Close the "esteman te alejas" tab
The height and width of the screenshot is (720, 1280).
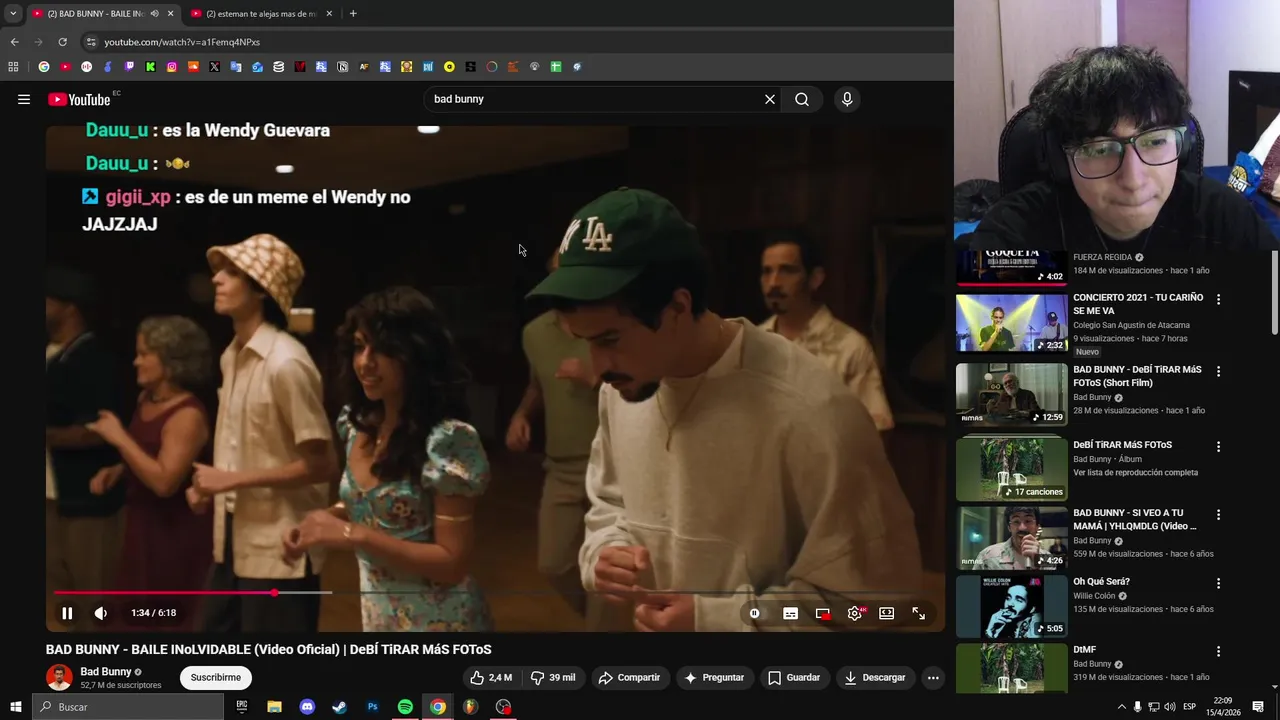pyautogui.click(x=328, y=13)
